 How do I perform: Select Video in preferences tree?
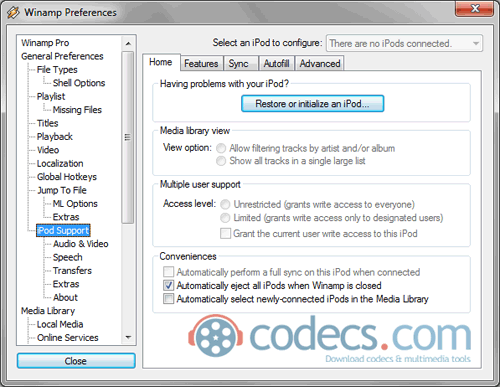(48, 150)
